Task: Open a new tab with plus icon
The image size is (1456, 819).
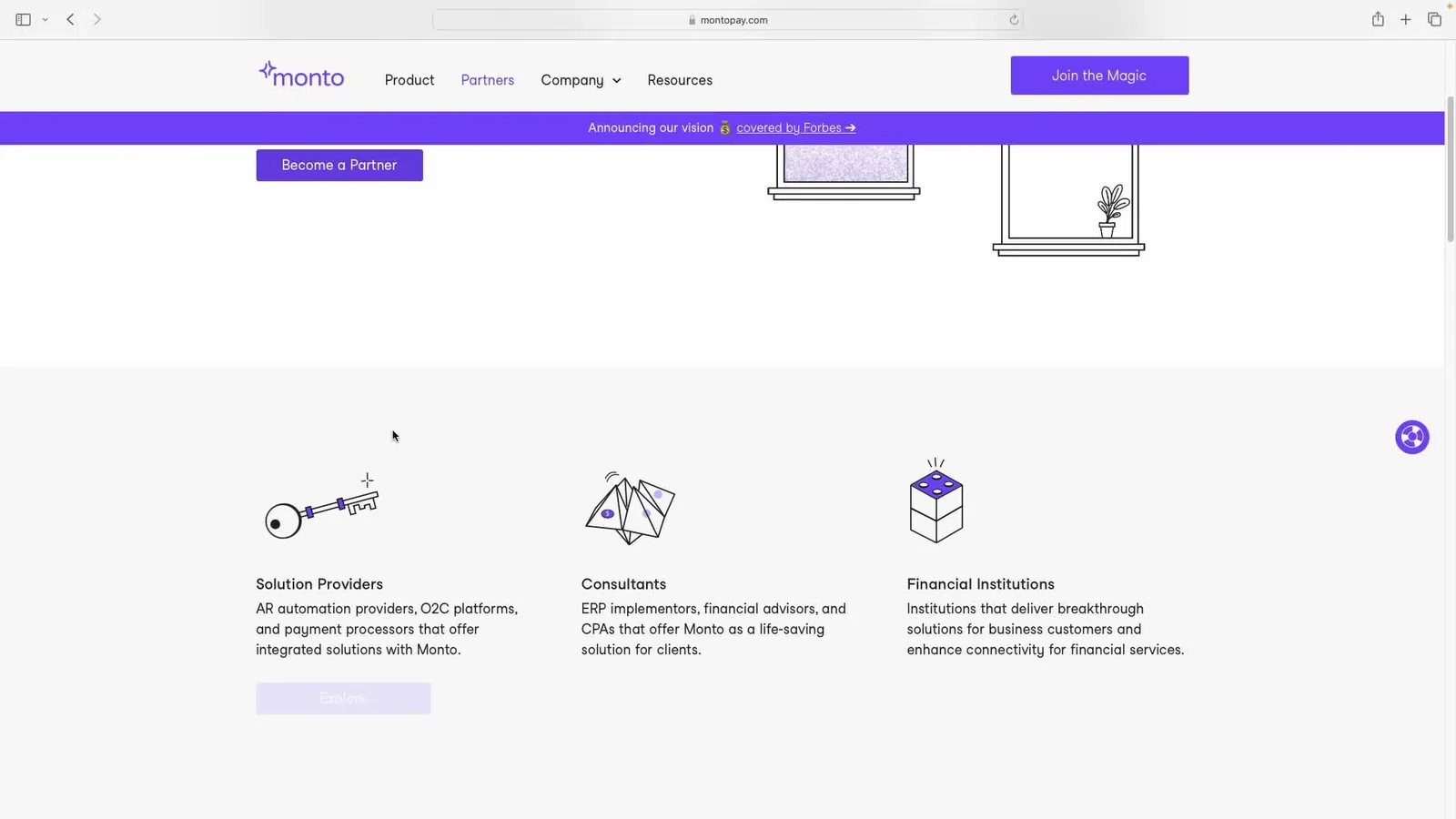Action: coord(1406,19)
